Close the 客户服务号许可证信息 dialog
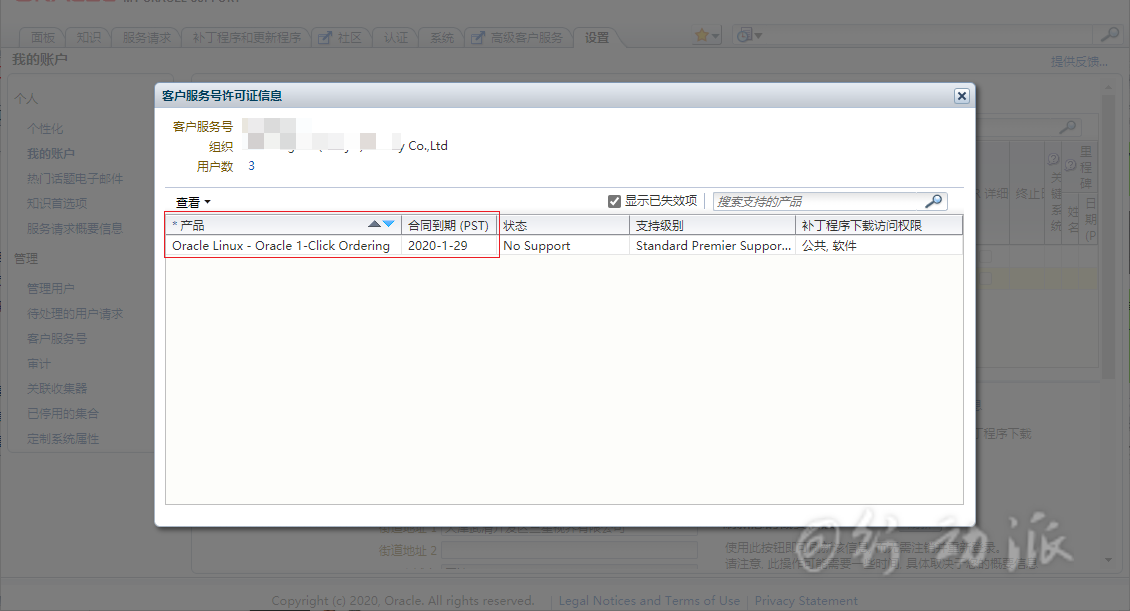Viewport: 1130px width, 611px height. (x=961, y=96)
